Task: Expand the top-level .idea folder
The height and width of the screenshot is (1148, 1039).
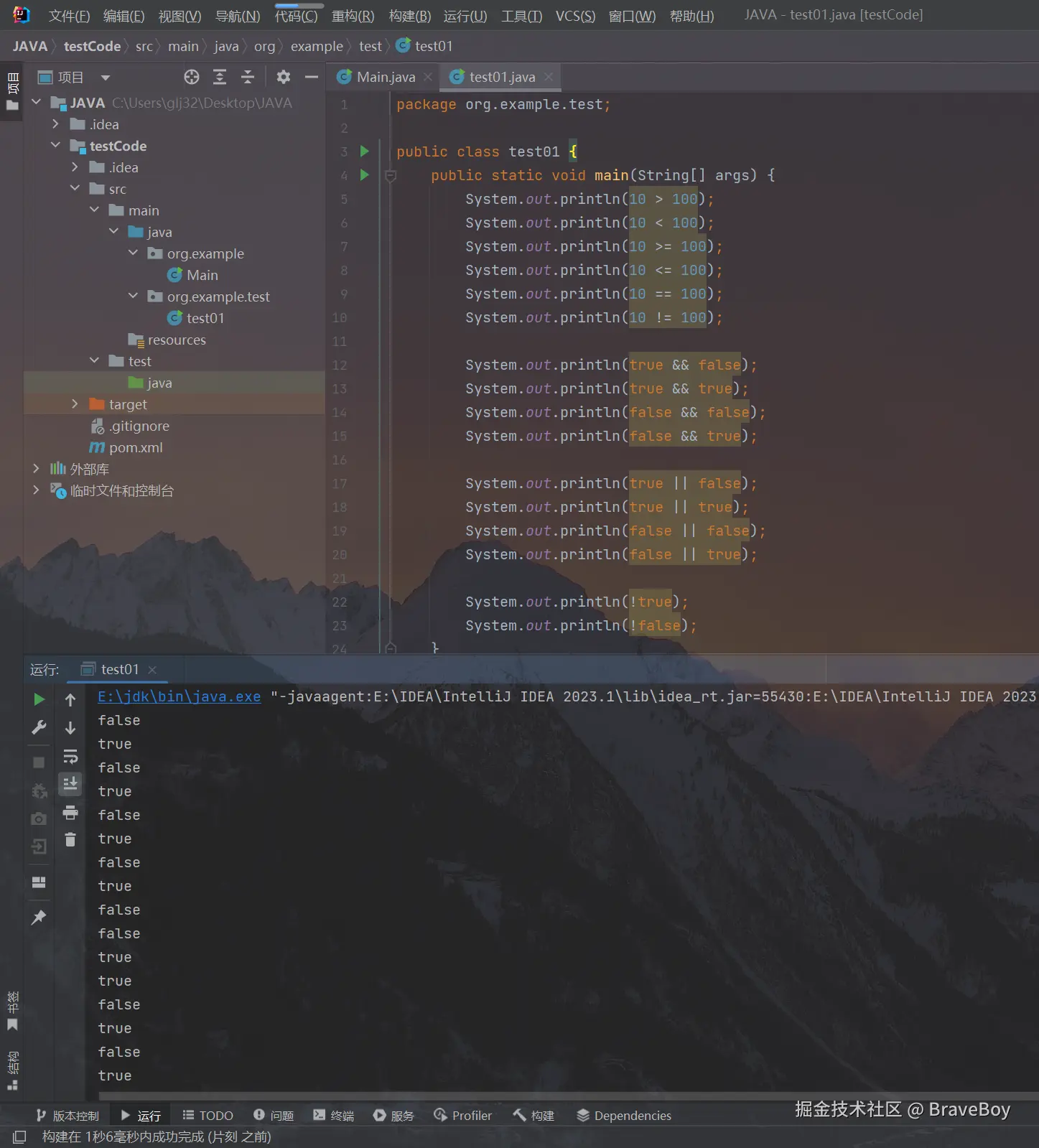Action: click(56, 124)
